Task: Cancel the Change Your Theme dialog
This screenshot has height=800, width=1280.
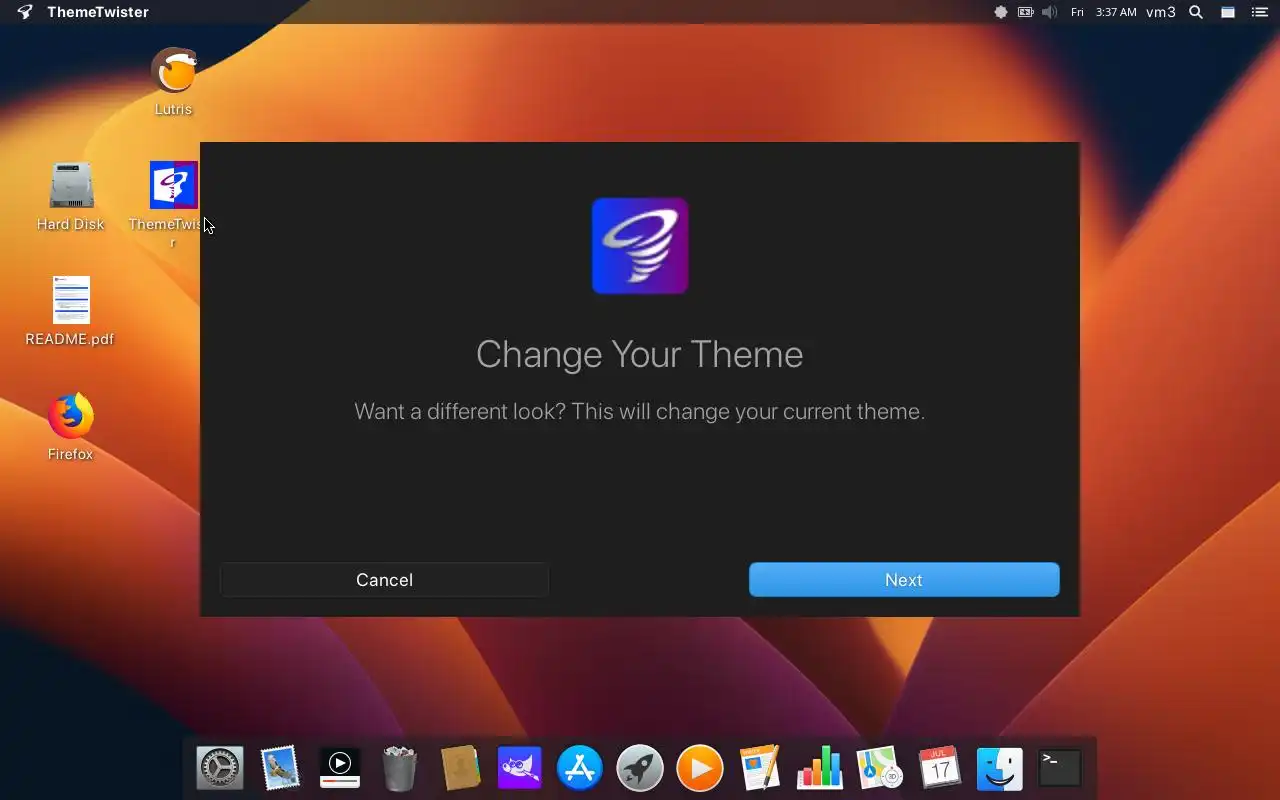Action: click(384, 580)
